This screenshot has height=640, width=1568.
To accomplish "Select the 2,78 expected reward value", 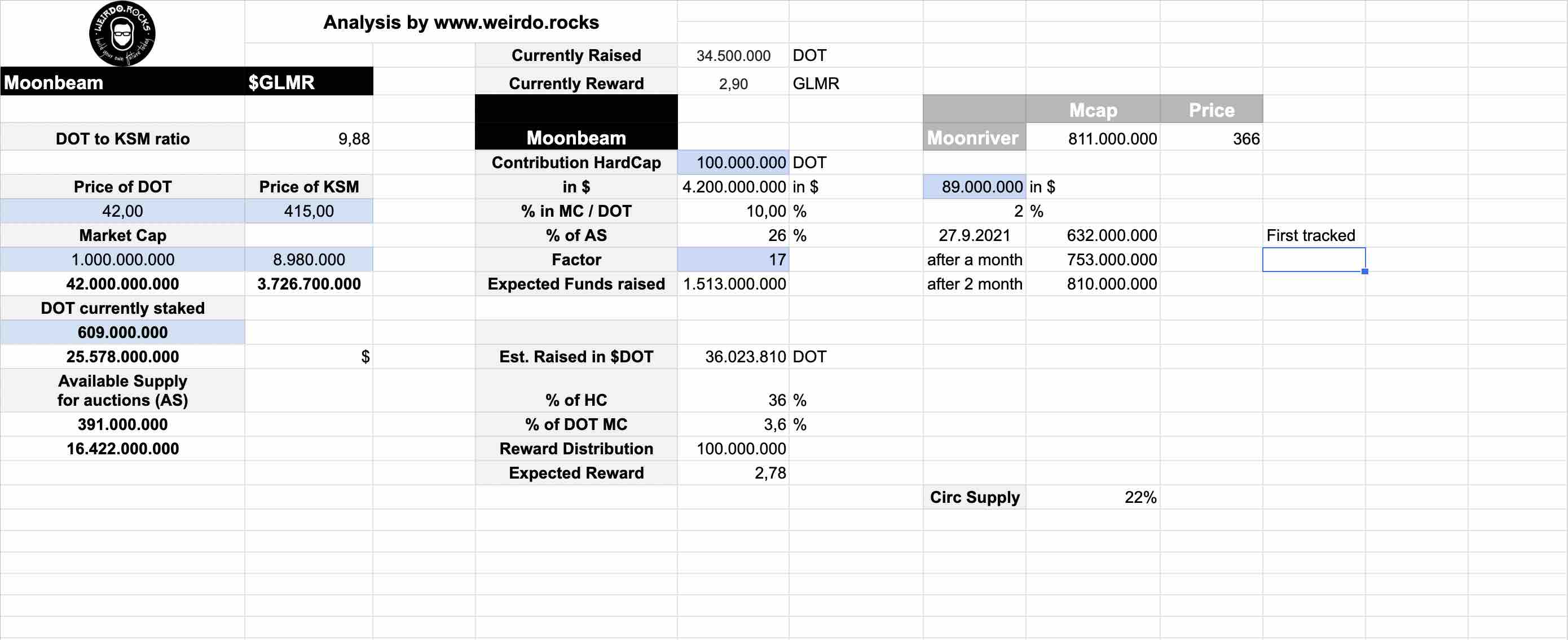I will click(x=733, y=473).
